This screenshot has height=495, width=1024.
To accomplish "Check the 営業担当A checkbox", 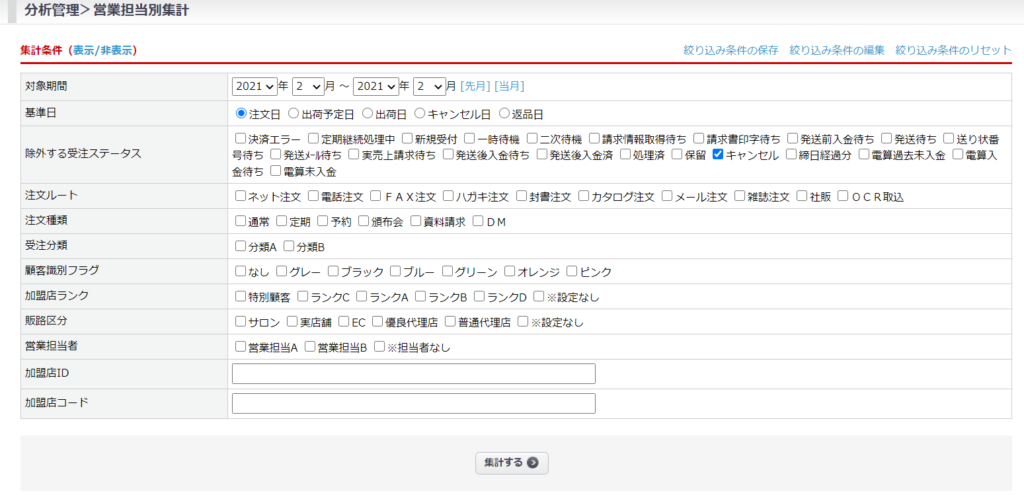I will point(240,347).
